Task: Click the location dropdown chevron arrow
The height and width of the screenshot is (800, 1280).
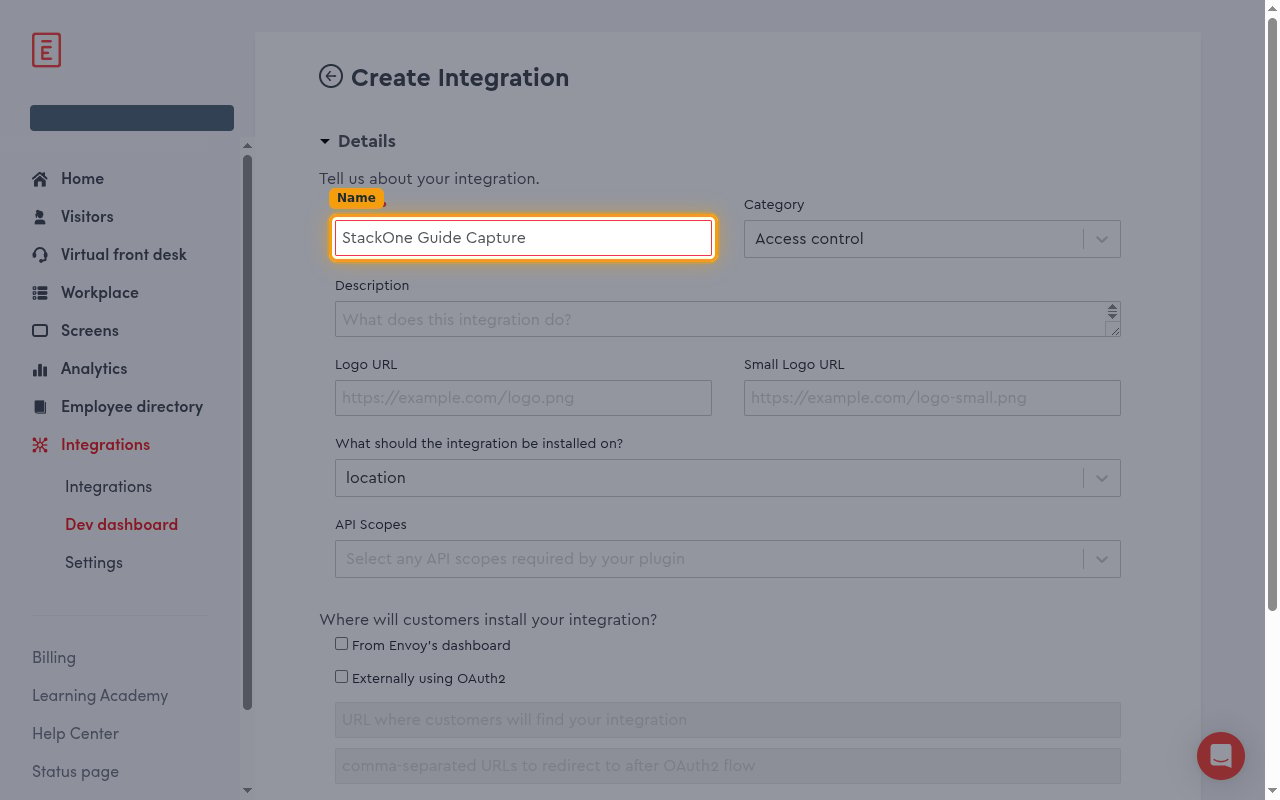Action: 1102,478
